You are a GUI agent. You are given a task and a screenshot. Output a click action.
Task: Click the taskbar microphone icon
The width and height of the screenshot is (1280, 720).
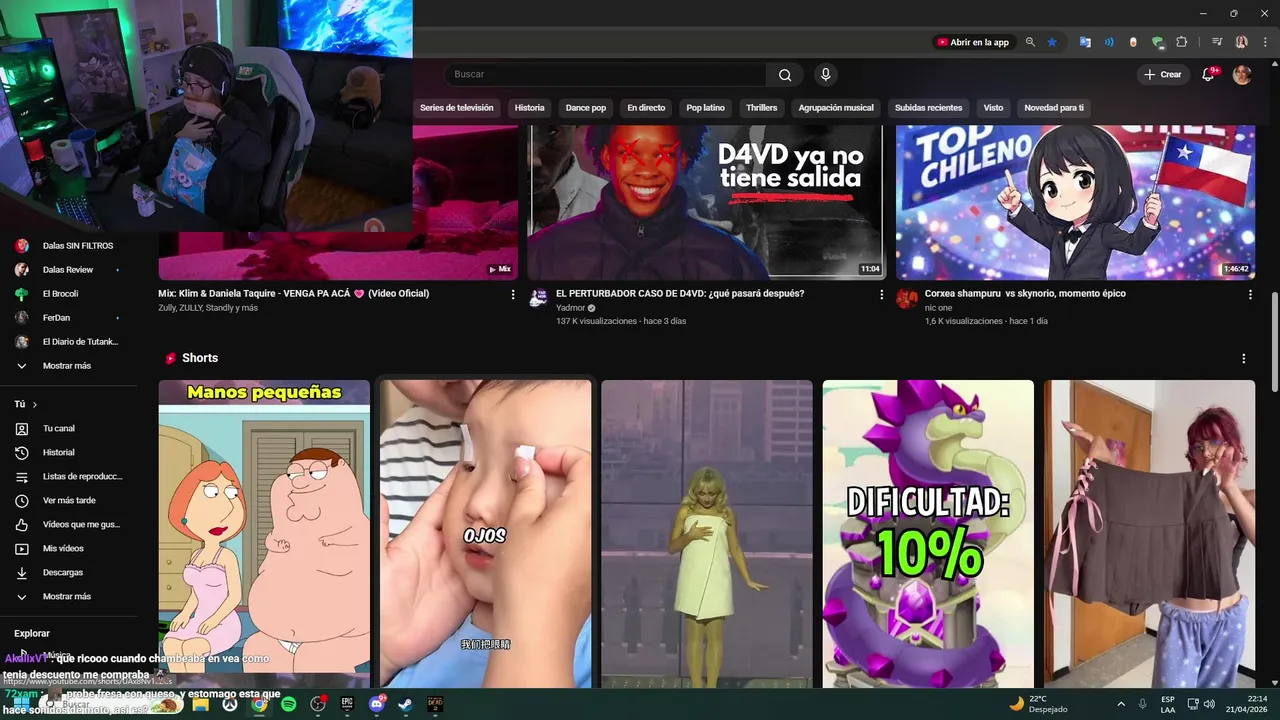[x=1142, y=704]
